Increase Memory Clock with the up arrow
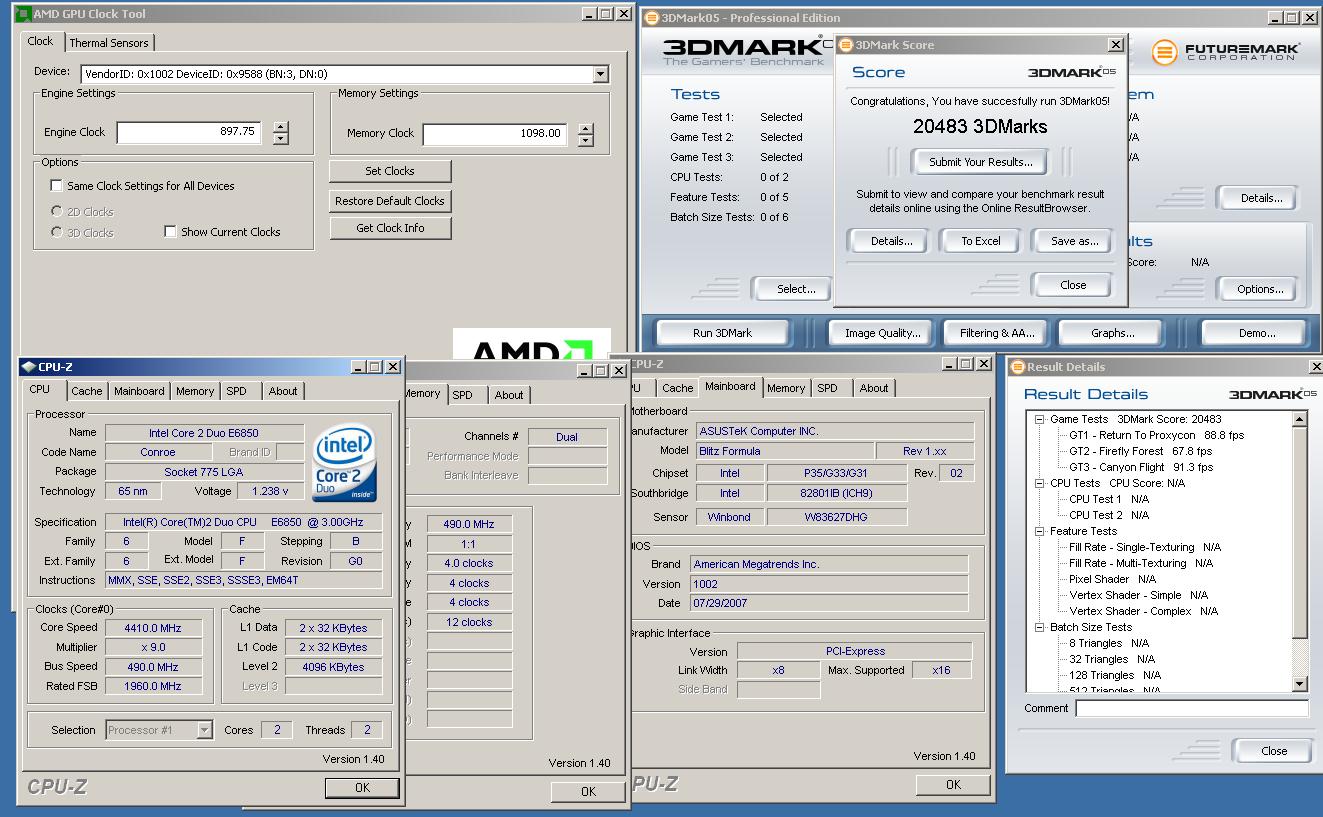This screenshot has height=817, width=1323. tap(586, 129)
